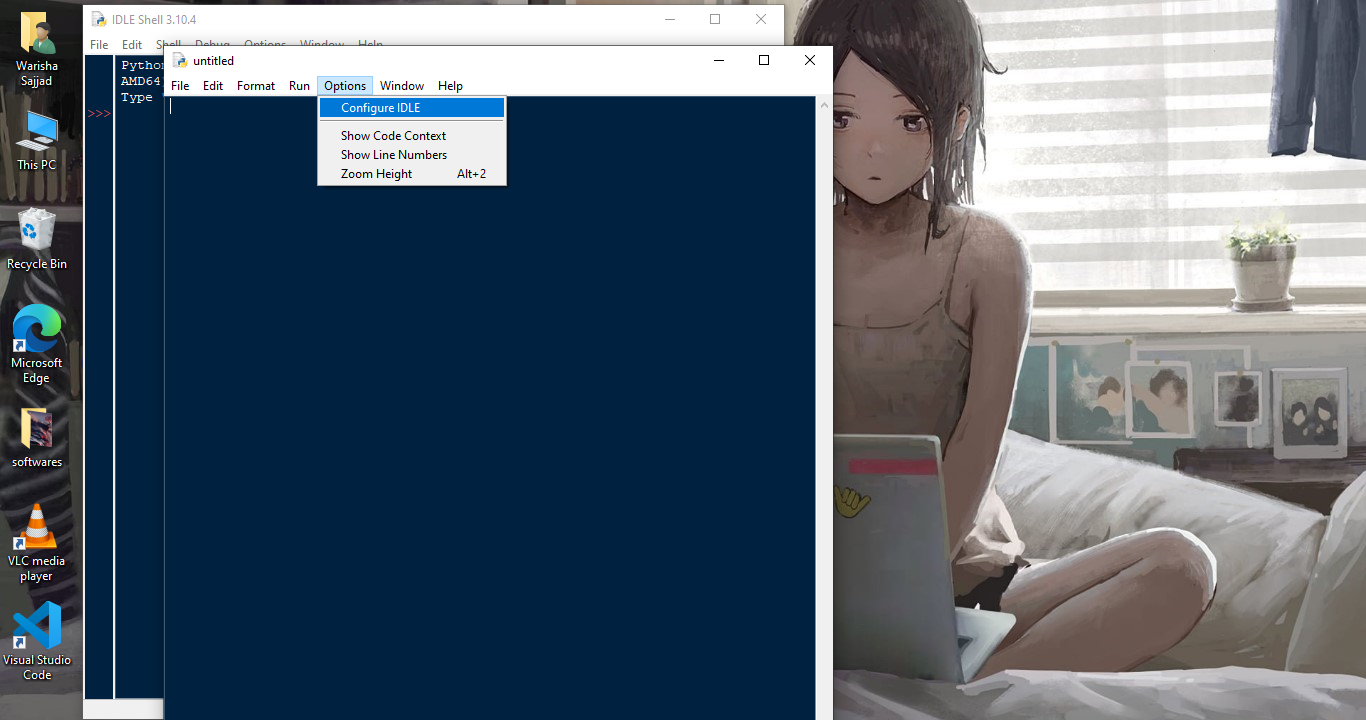The width and height of the screenshot is (1366, 720).
Task: Choose Zoom Height menu entry
Action: point(412,174)
